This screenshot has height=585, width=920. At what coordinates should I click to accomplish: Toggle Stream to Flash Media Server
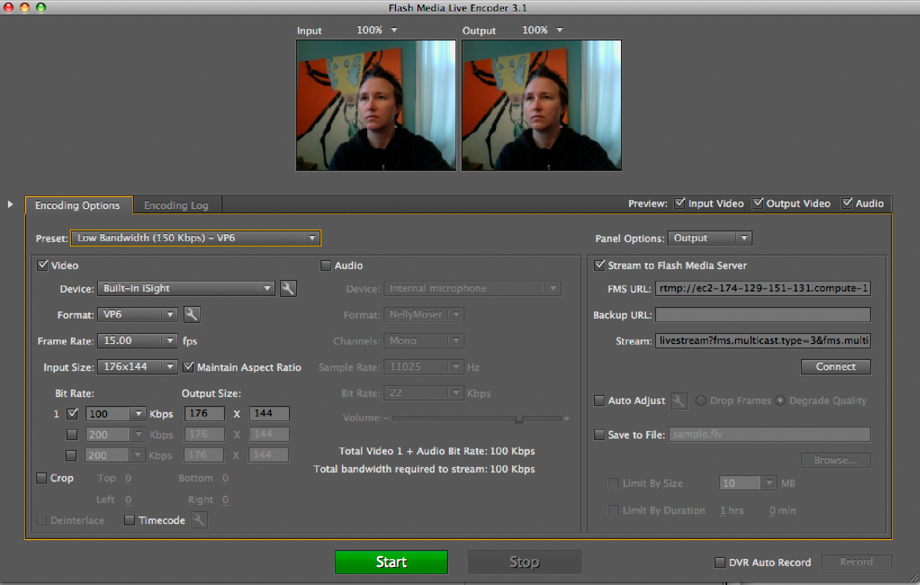point(599,265)
